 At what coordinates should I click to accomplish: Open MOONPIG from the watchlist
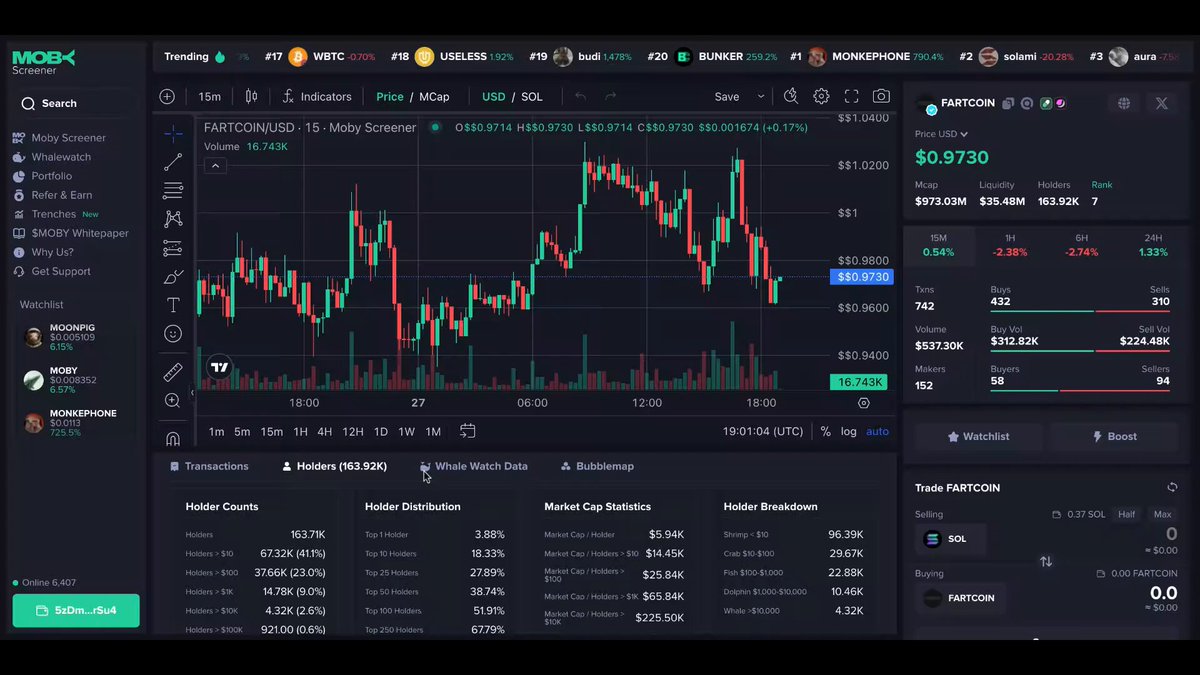click(x=74, y=337)
